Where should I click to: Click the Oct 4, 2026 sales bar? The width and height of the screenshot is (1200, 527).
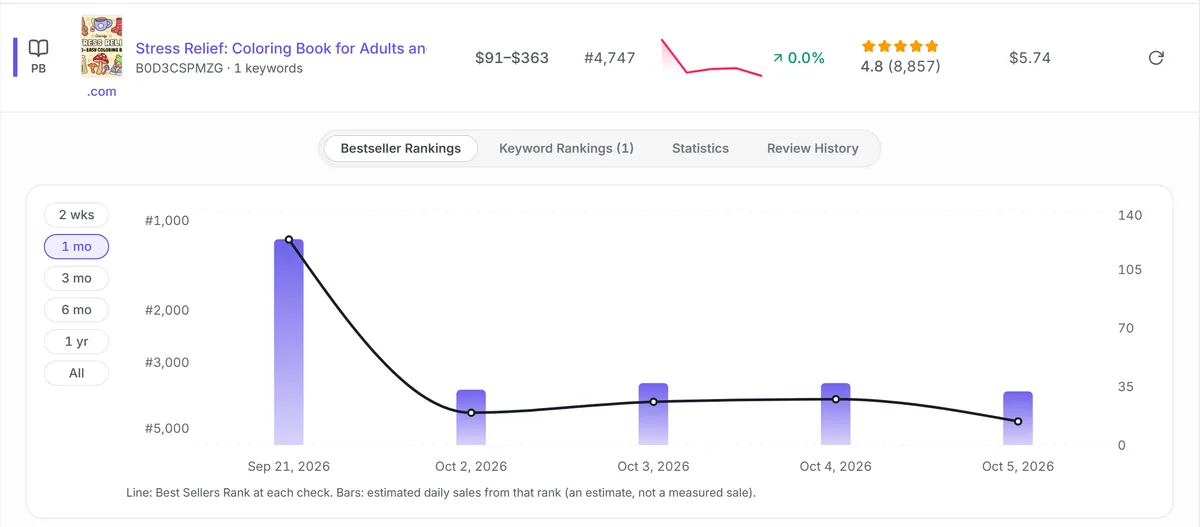pyautogui.click(x=836, y=414)
